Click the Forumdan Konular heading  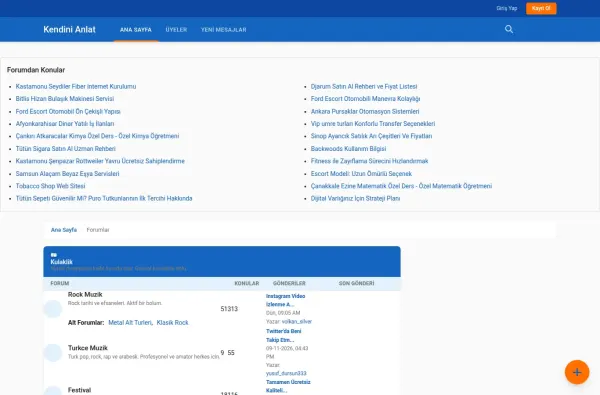[36, 70]
